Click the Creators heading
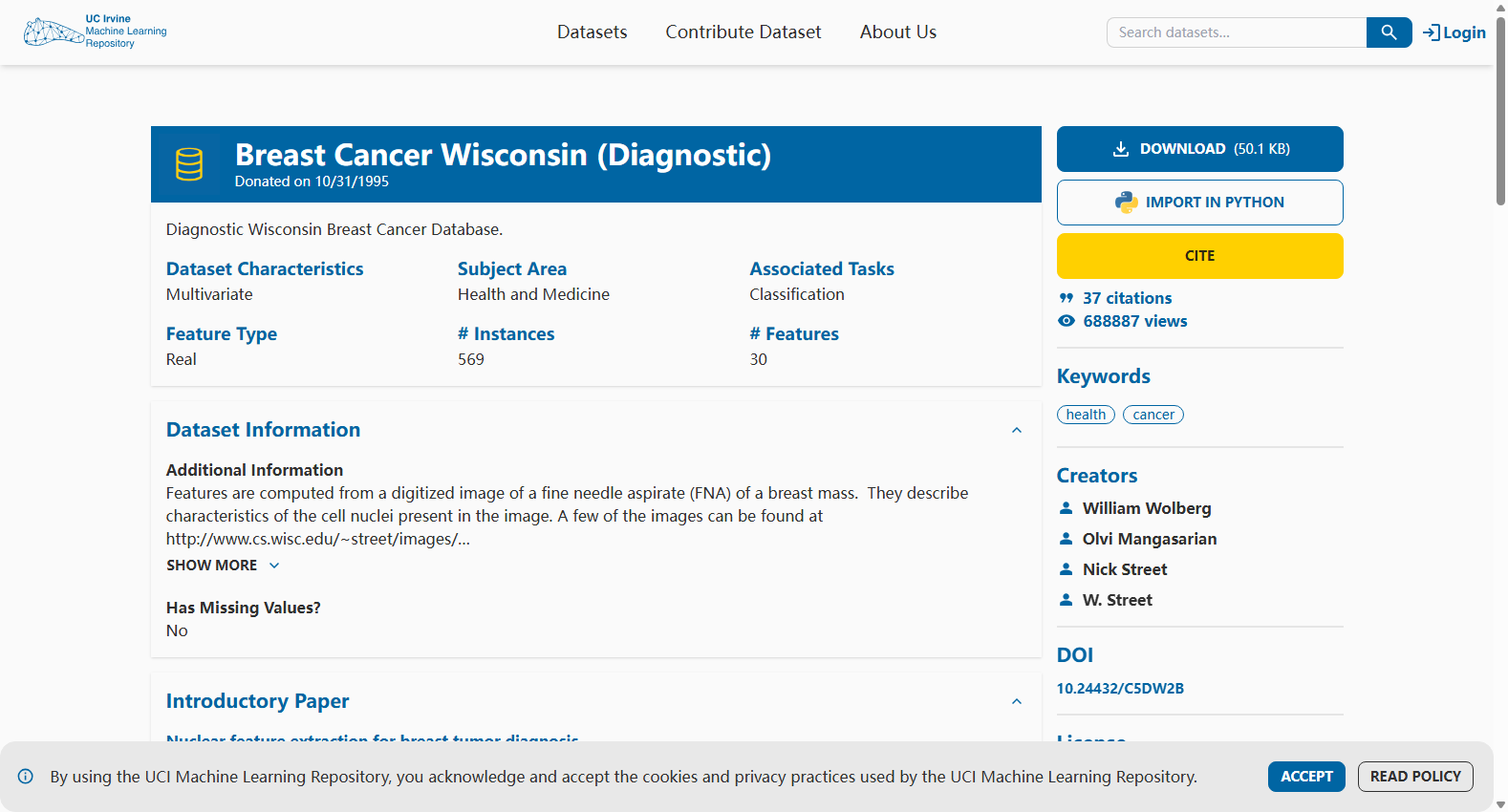 (x=1097, y=476)
